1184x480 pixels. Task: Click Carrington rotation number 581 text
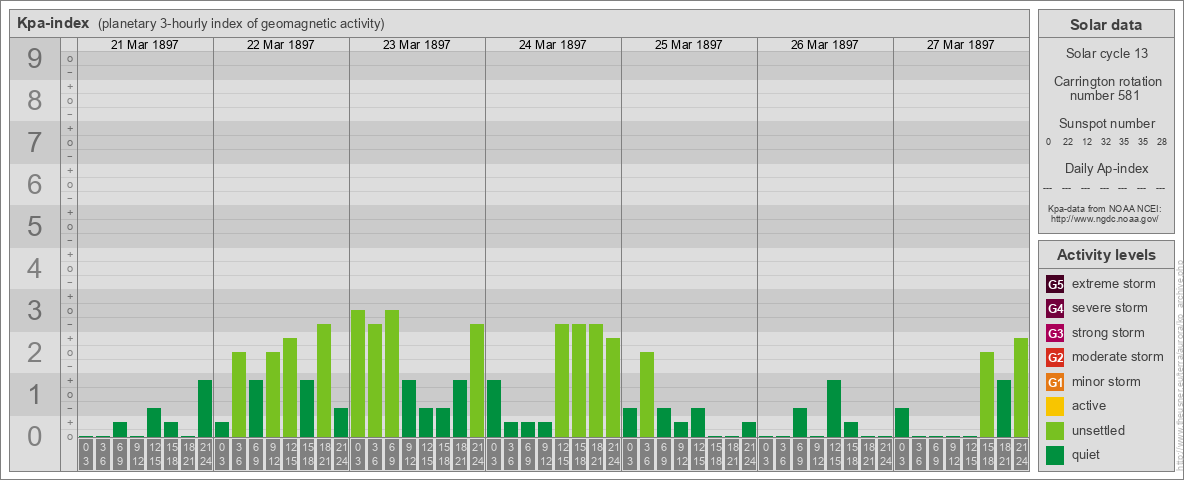(1106, 88)
